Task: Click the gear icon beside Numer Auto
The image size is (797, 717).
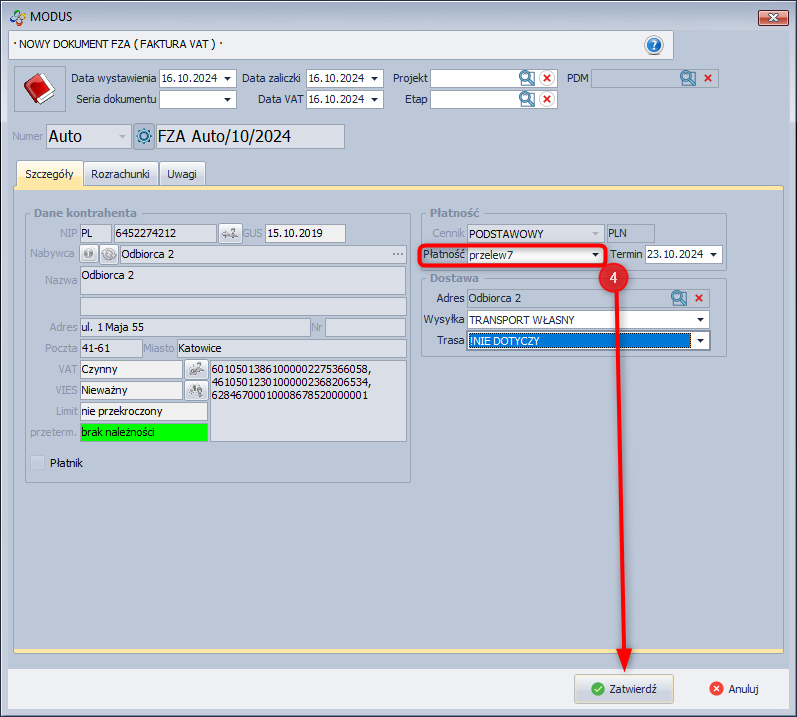Action: tap(144, 136)
